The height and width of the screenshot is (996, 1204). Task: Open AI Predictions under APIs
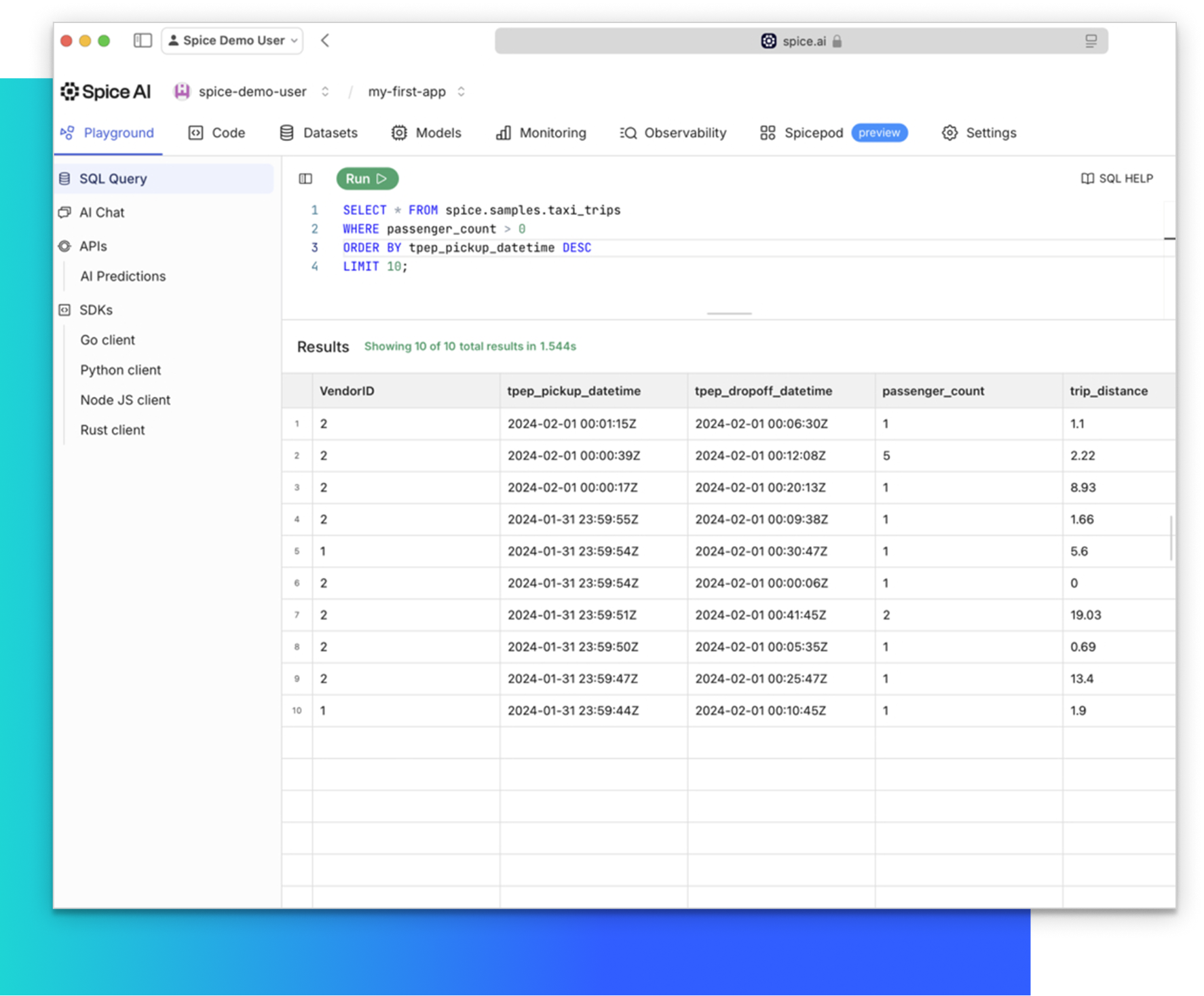click(123, 276)
